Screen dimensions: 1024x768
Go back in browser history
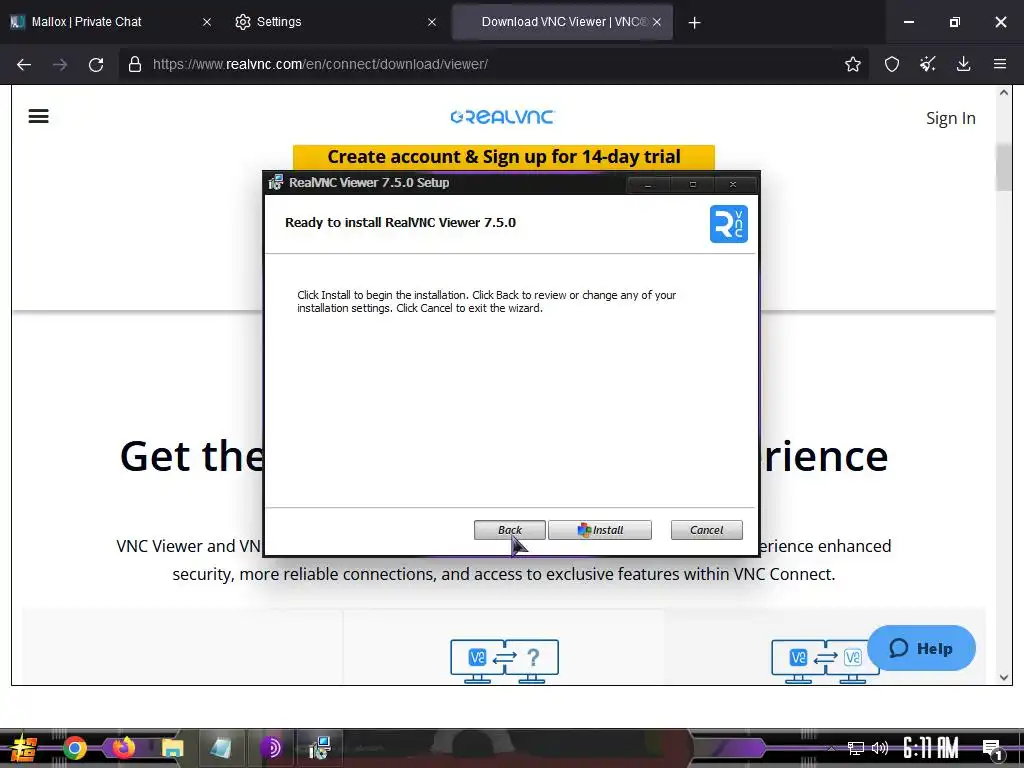(x=24, y=65)
